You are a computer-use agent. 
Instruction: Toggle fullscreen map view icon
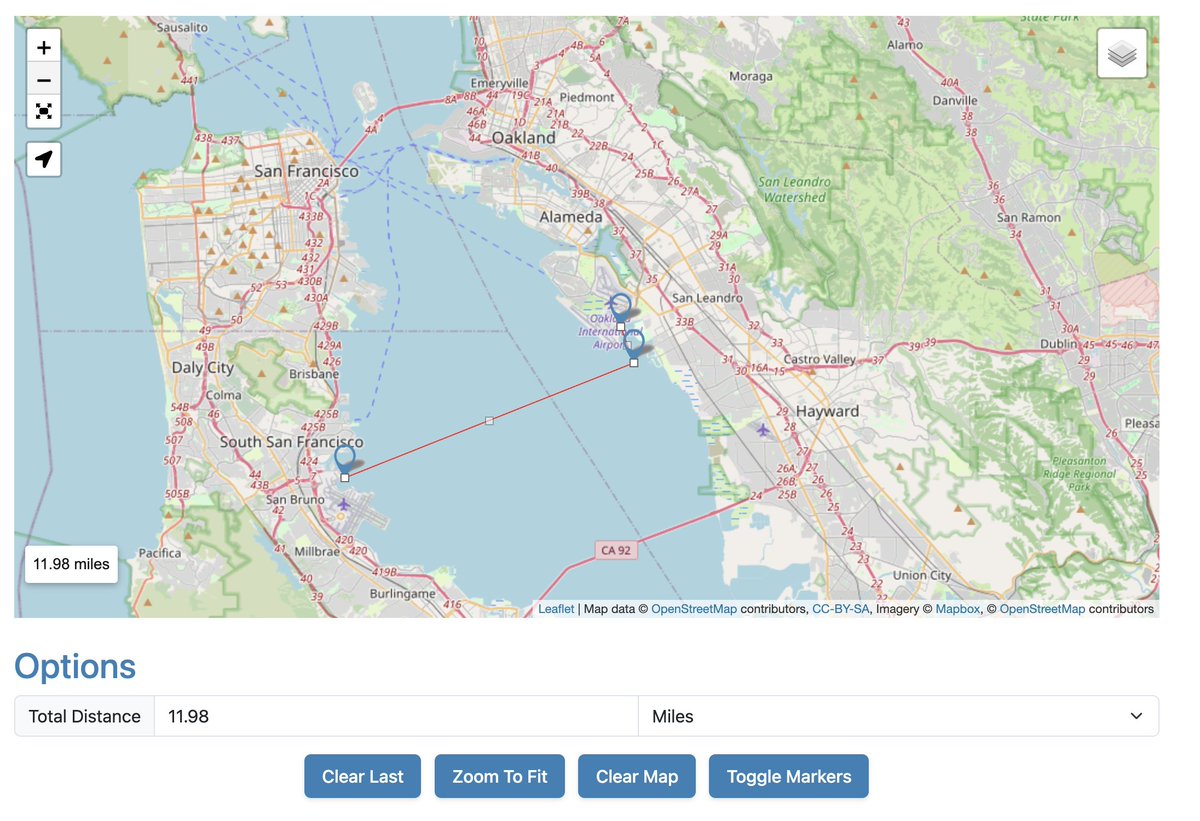(x=44, y=111)
